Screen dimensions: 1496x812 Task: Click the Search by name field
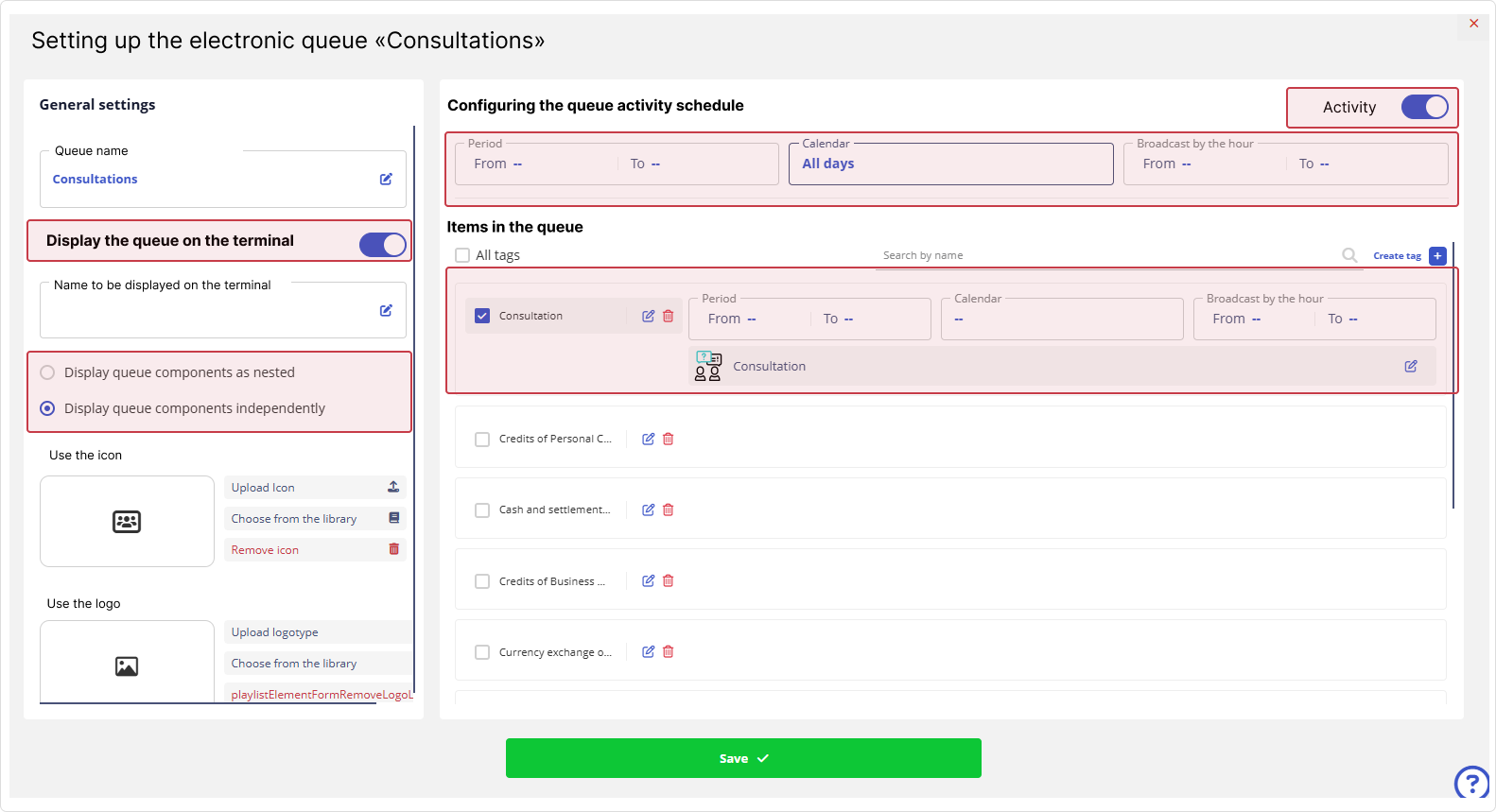pyautogui.click(x=1106, y=255)
